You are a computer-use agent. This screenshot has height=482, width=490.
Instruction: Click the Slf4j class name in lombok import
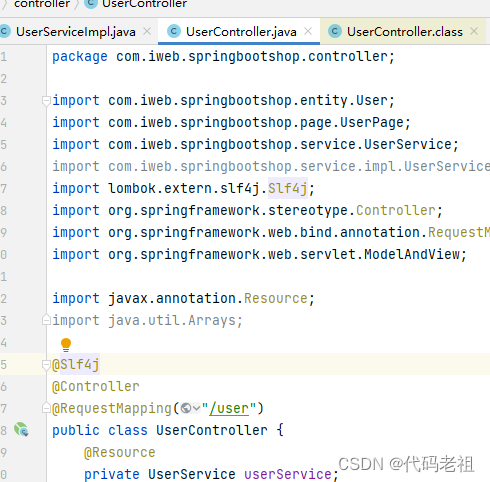click(x=287, y=188)
